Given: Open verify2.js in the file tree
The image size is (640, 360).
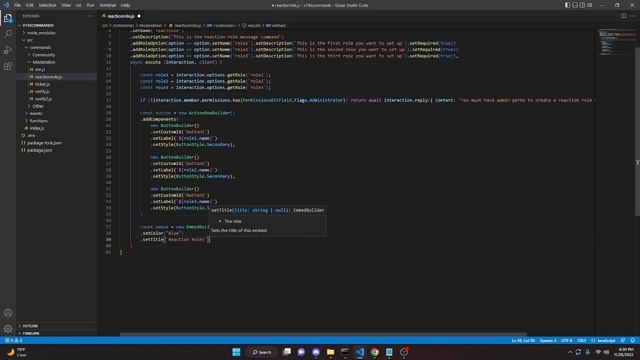Looking at the screenshot, I should (43, 99).
